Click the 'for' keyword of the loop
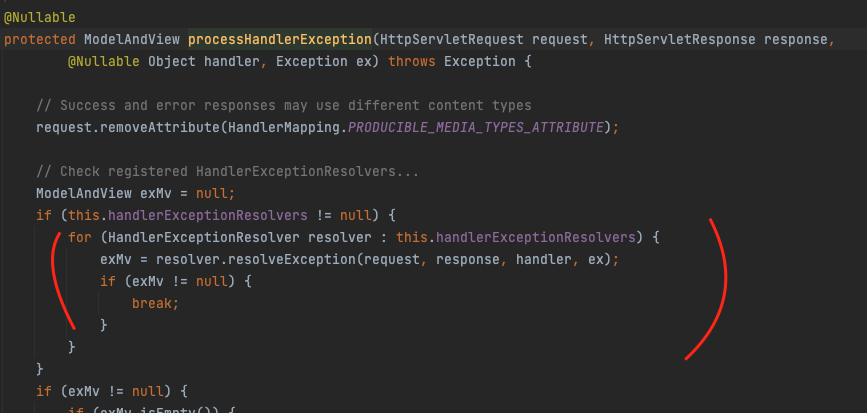867x413 pixels. click(x=80, y=238)
